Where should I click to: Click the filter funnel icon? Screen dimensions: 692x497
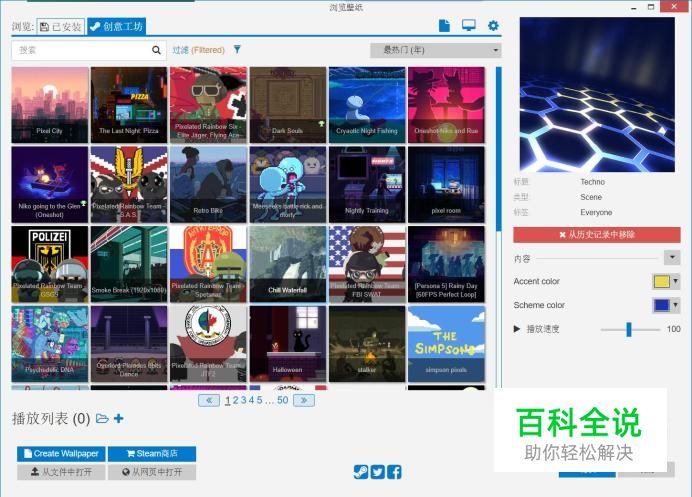(237, 49)
